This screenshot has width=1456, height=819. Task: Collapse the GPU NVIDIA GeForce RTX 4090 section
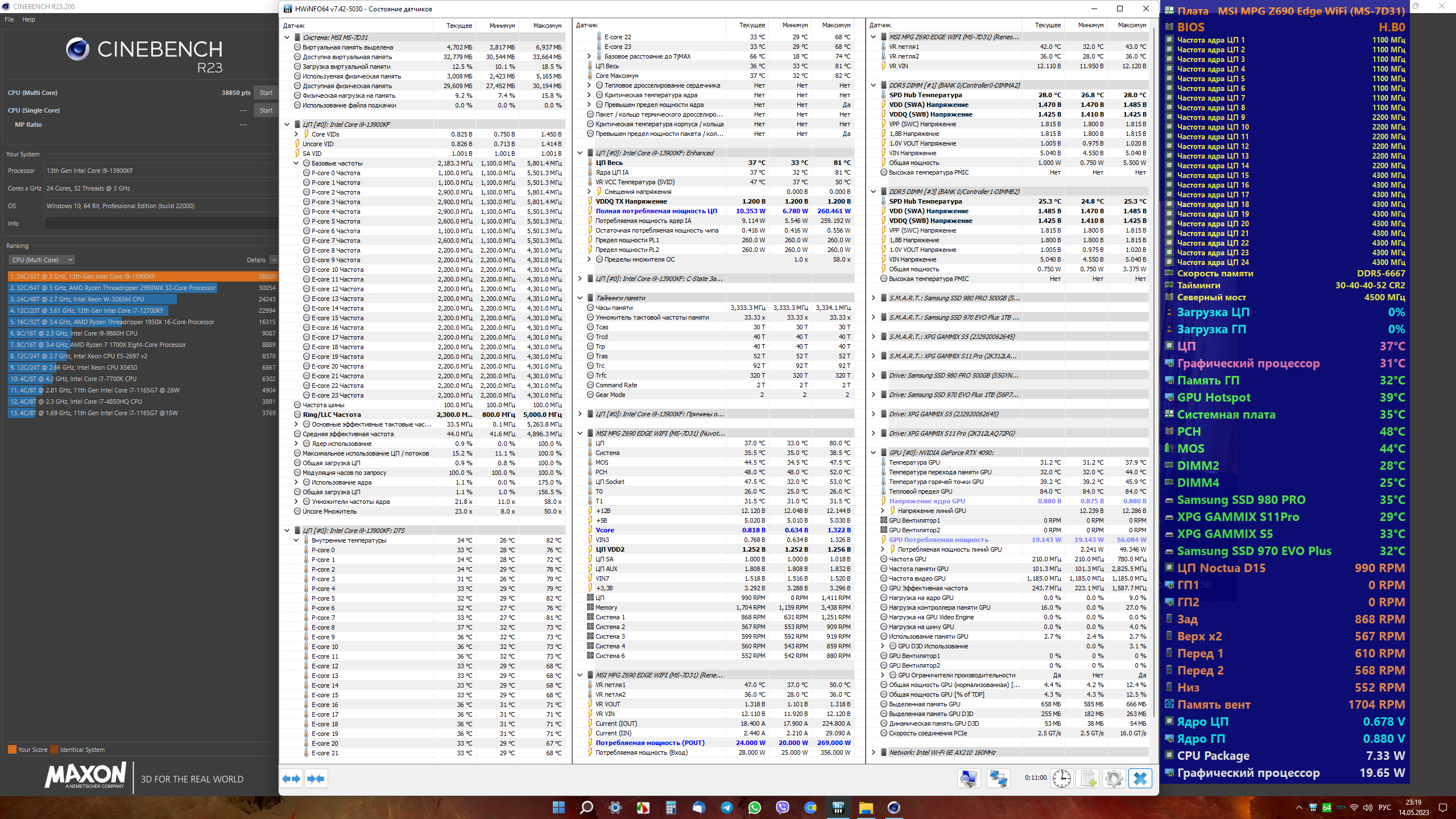tap(874, 453)
